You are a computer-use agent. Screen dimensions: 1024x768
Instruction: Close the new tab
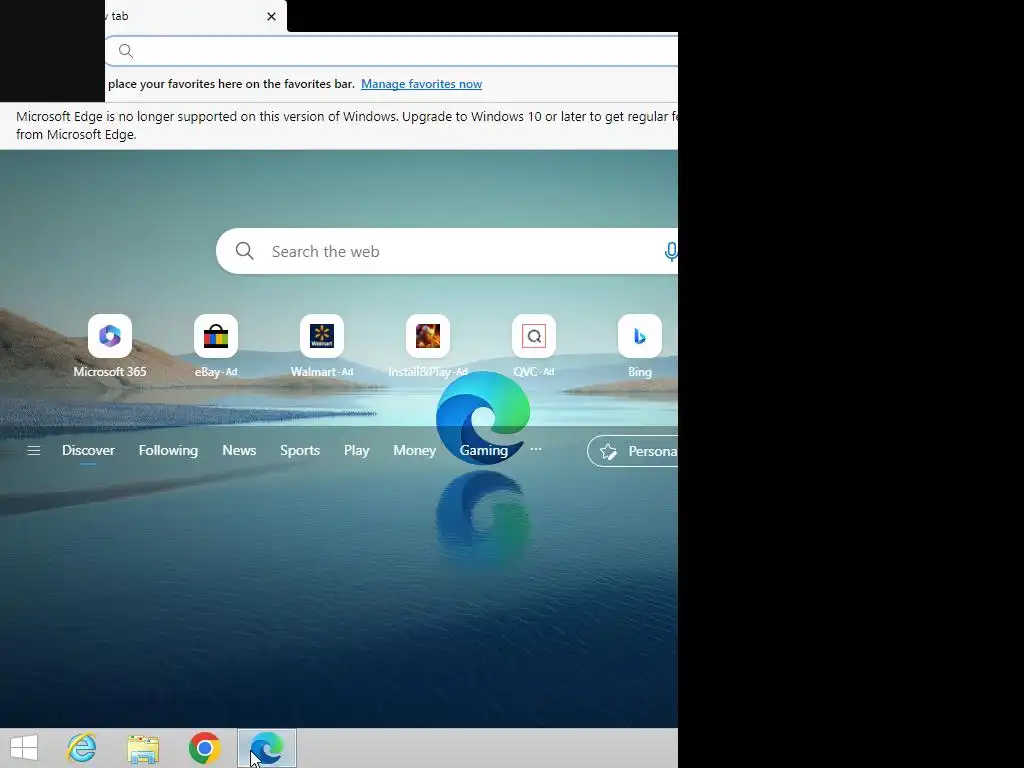coord(272,16)
